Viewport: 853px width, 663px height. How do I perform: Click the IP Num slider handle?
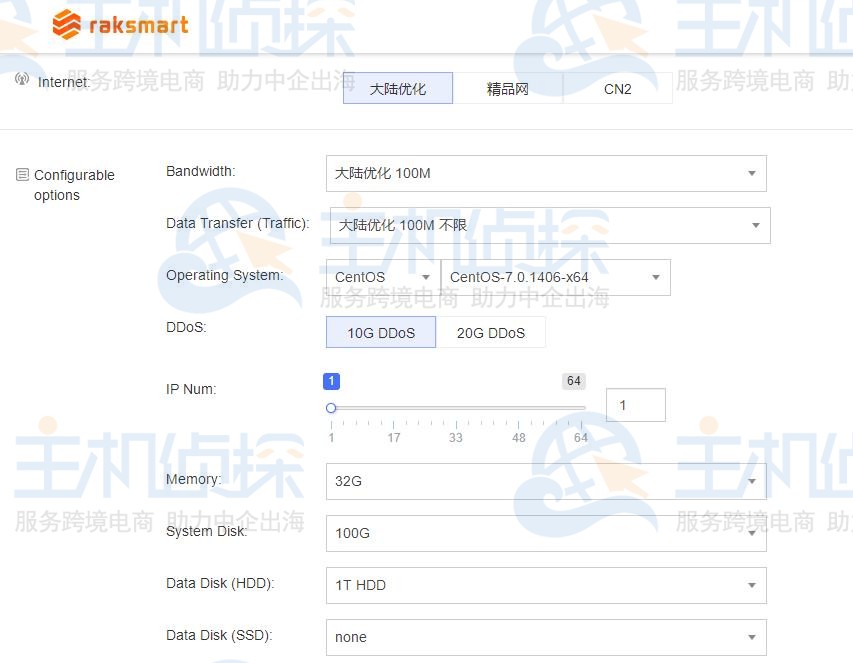pyautogui.click(x=331, y=408)
